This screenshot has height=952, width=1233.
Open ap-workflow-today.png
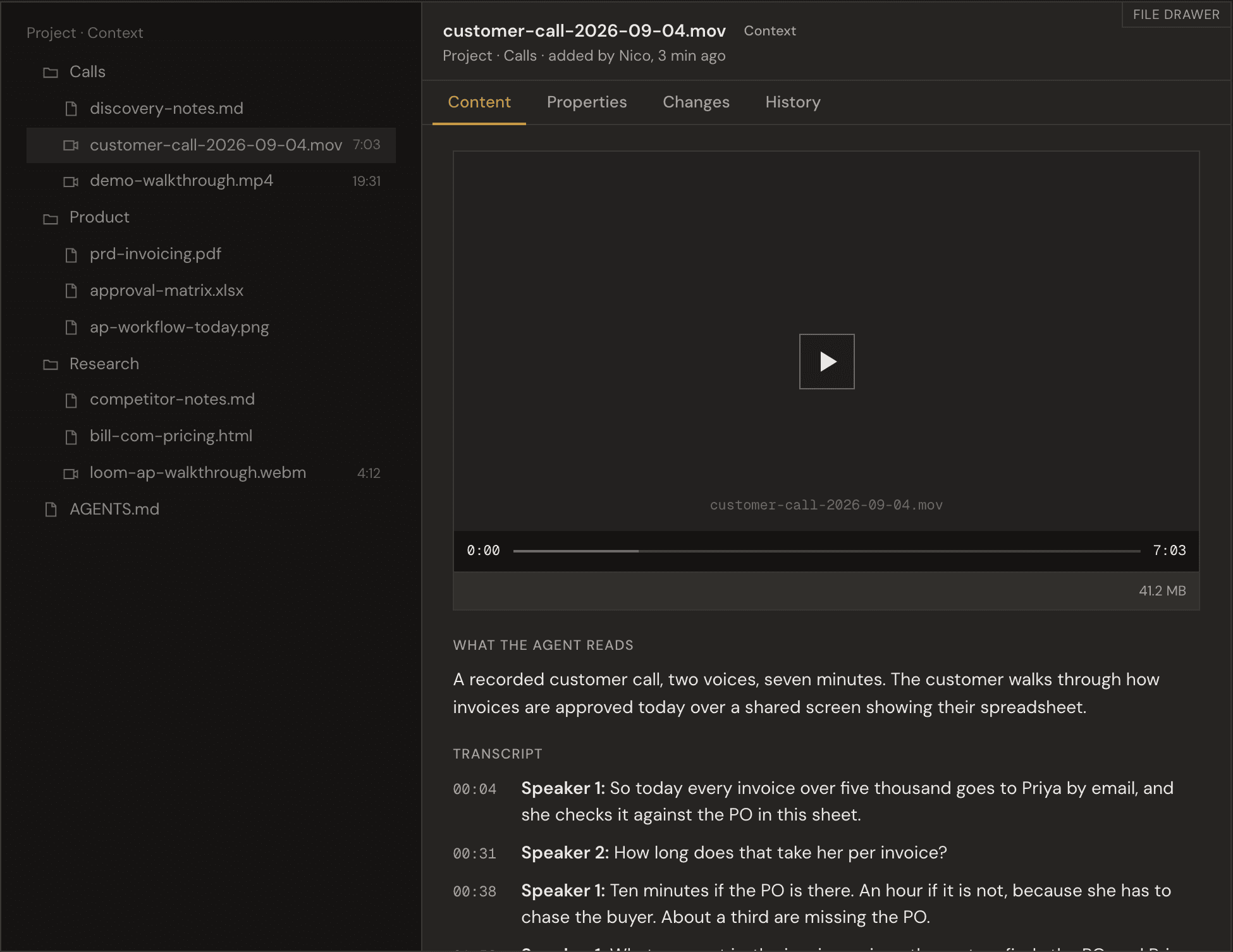click(211, 327)
